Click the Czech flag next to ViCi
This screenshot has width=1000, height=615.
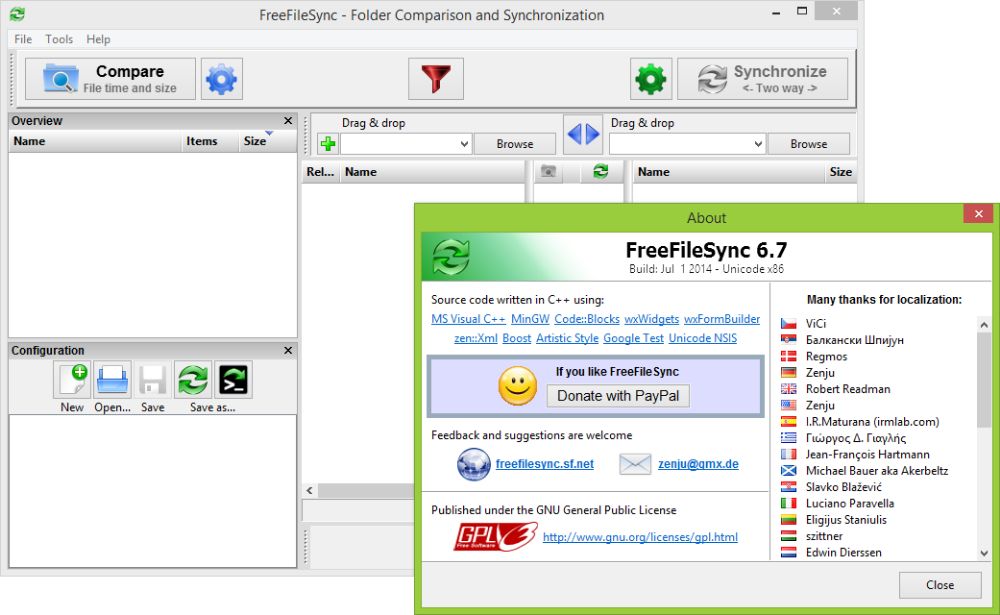tap(789, 323)
